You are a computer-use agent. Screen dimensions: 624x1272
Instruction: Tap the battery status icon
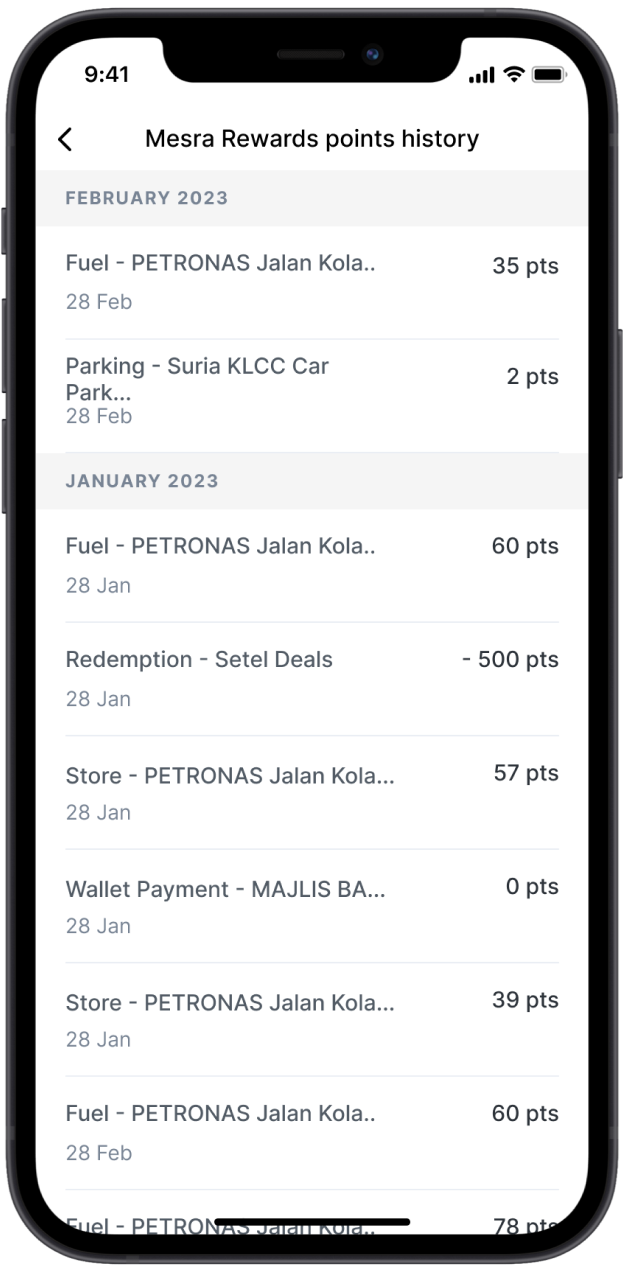(549, 75)
